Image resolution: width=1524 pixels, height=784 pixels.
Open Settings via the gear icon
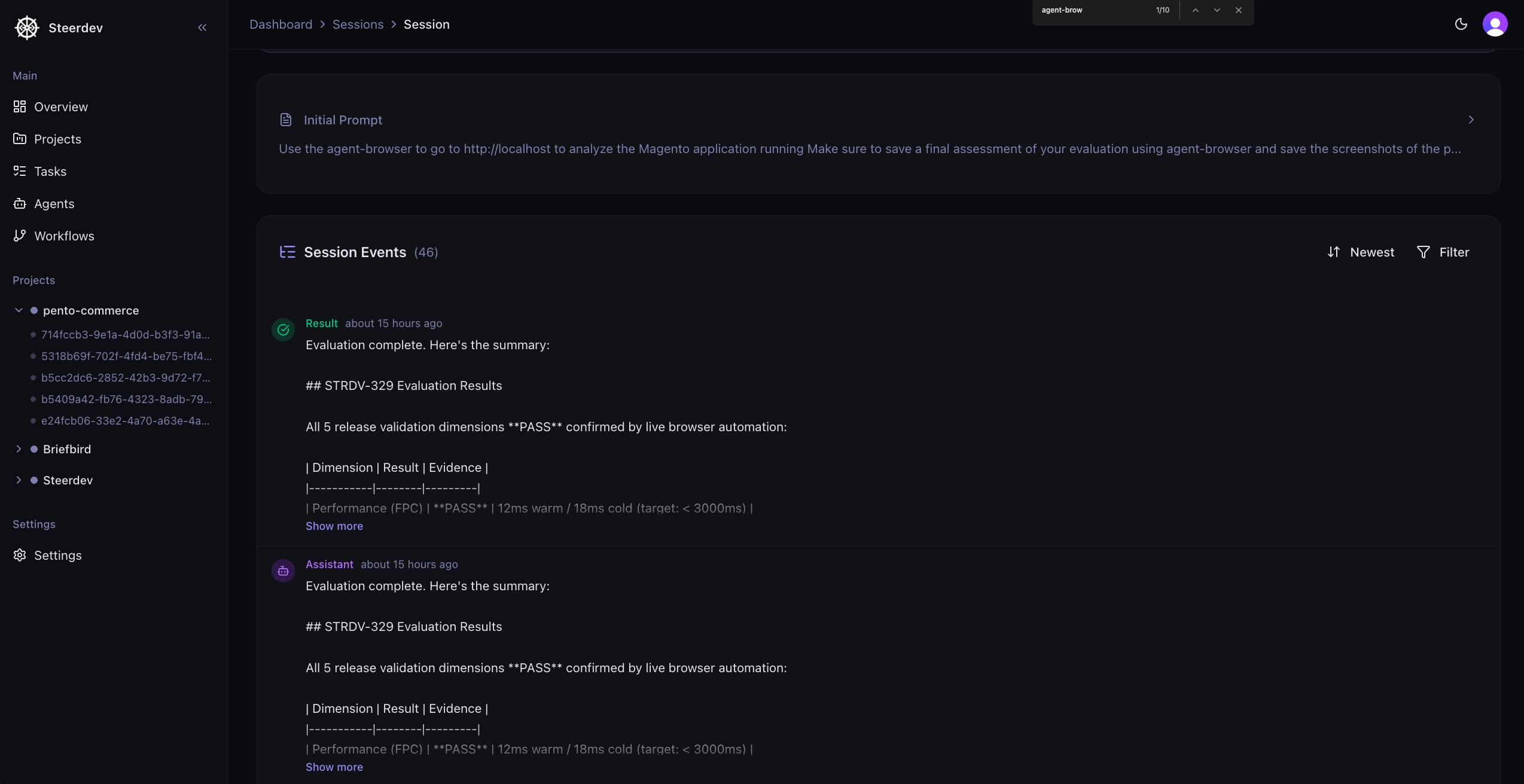point(20,555)
